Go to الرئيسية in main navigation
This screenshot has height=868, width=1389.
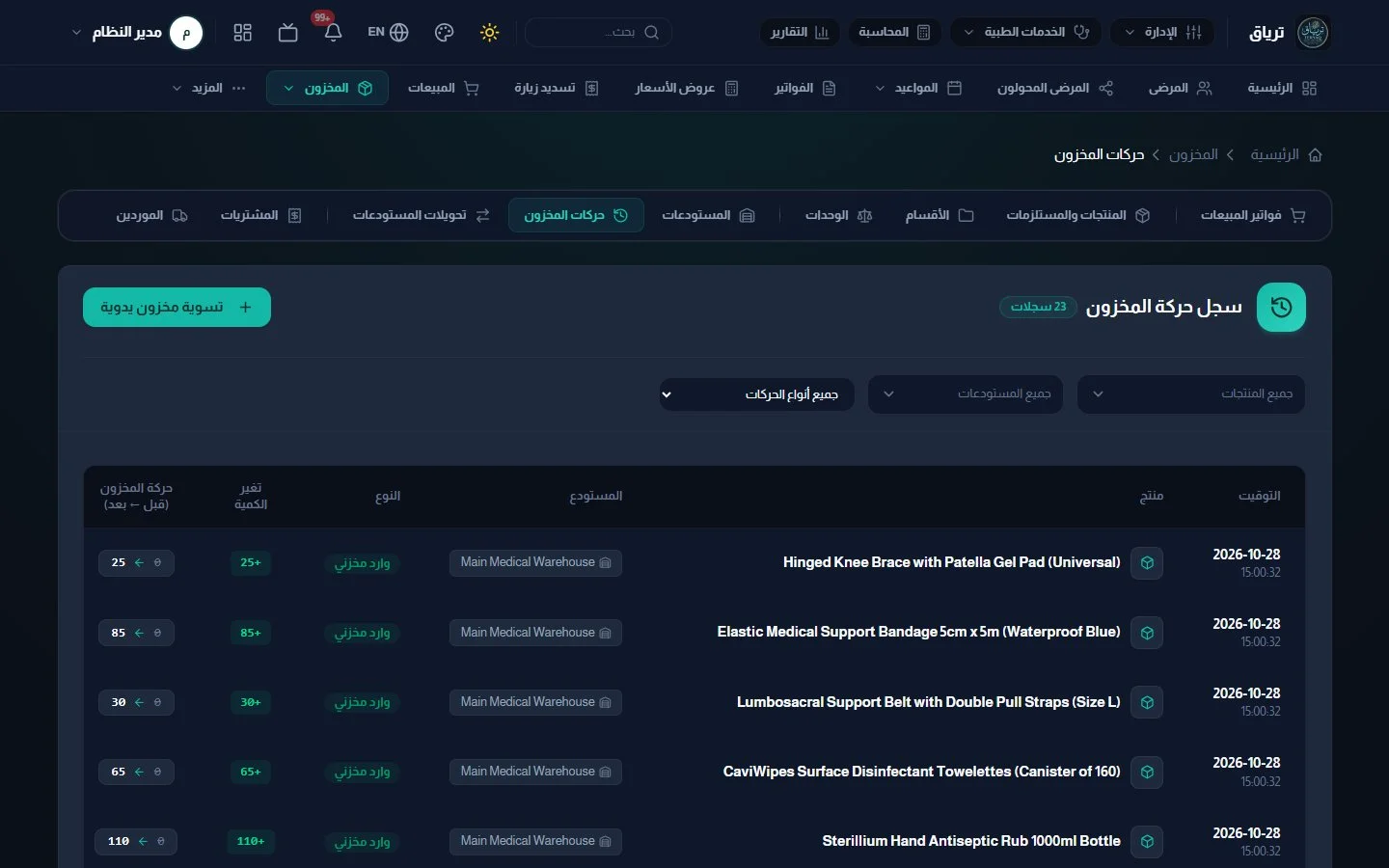1282,88
